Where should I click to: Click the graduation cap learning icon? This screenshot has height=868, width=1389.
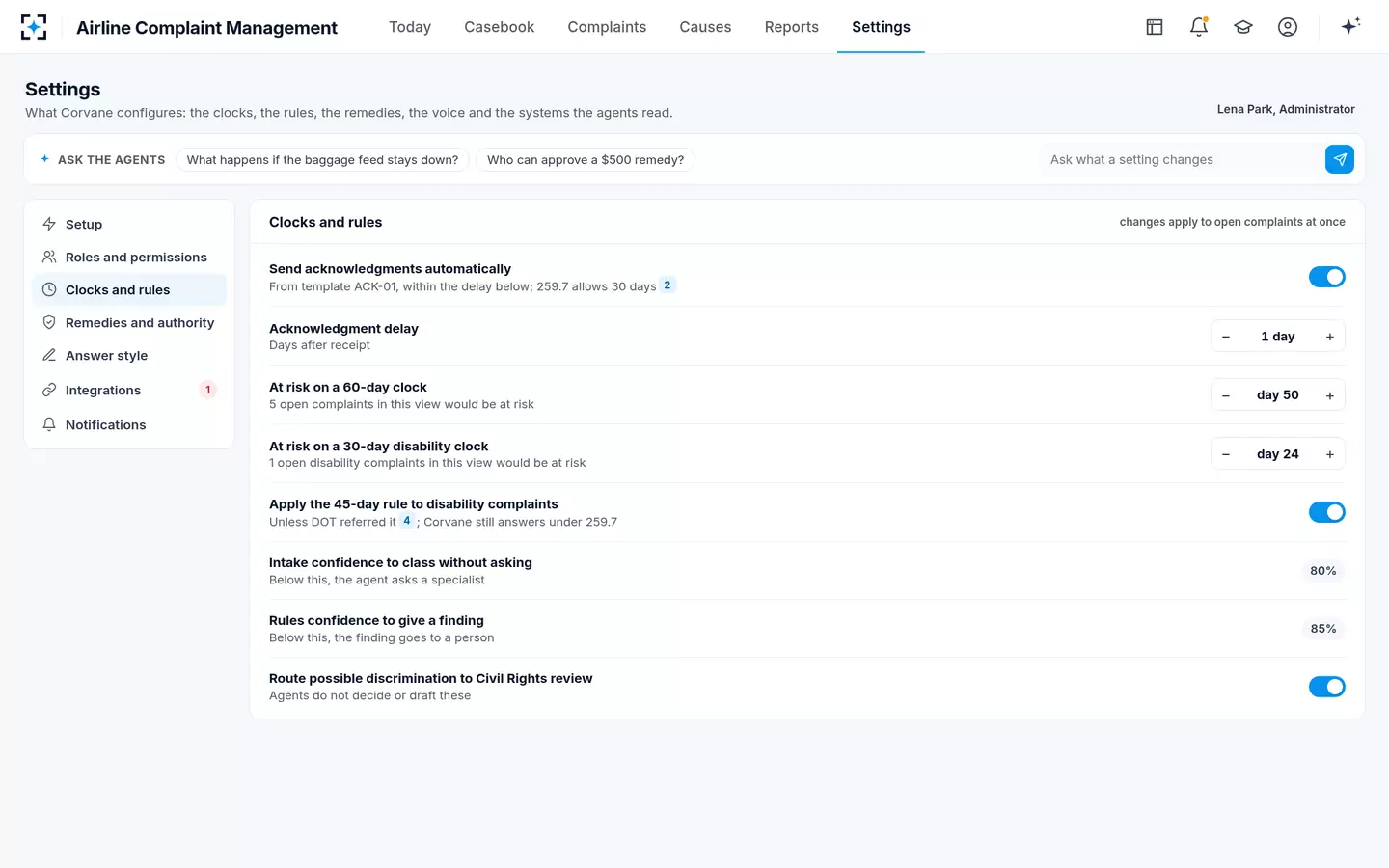1243,27
